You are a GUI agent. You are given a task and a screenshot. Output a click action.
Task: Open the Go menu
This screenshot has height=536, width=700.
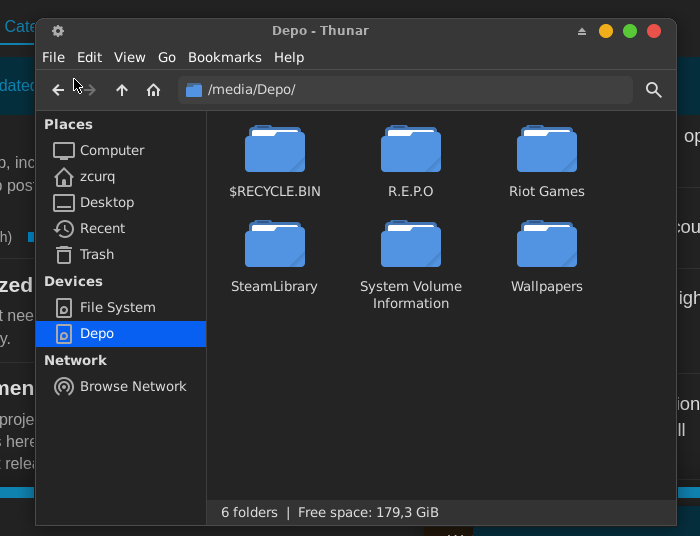click(167, 58)
